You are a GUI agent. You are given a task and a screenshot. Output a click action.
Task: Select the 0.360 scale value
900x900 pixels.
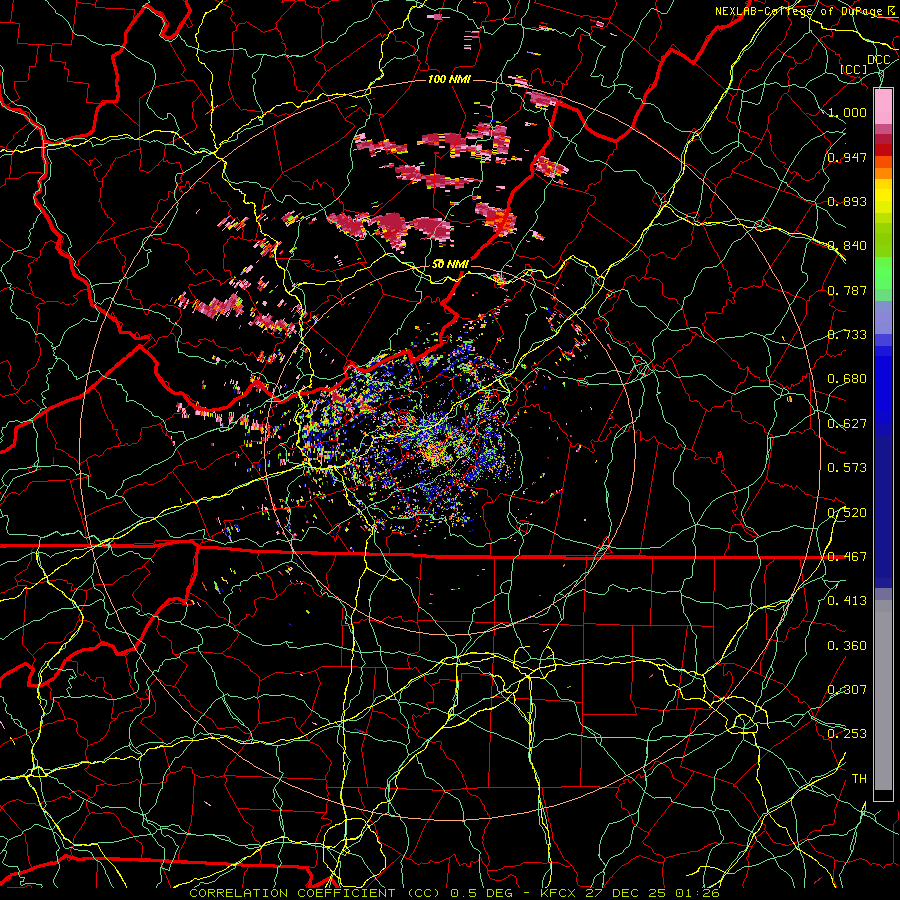click(847, 646)
